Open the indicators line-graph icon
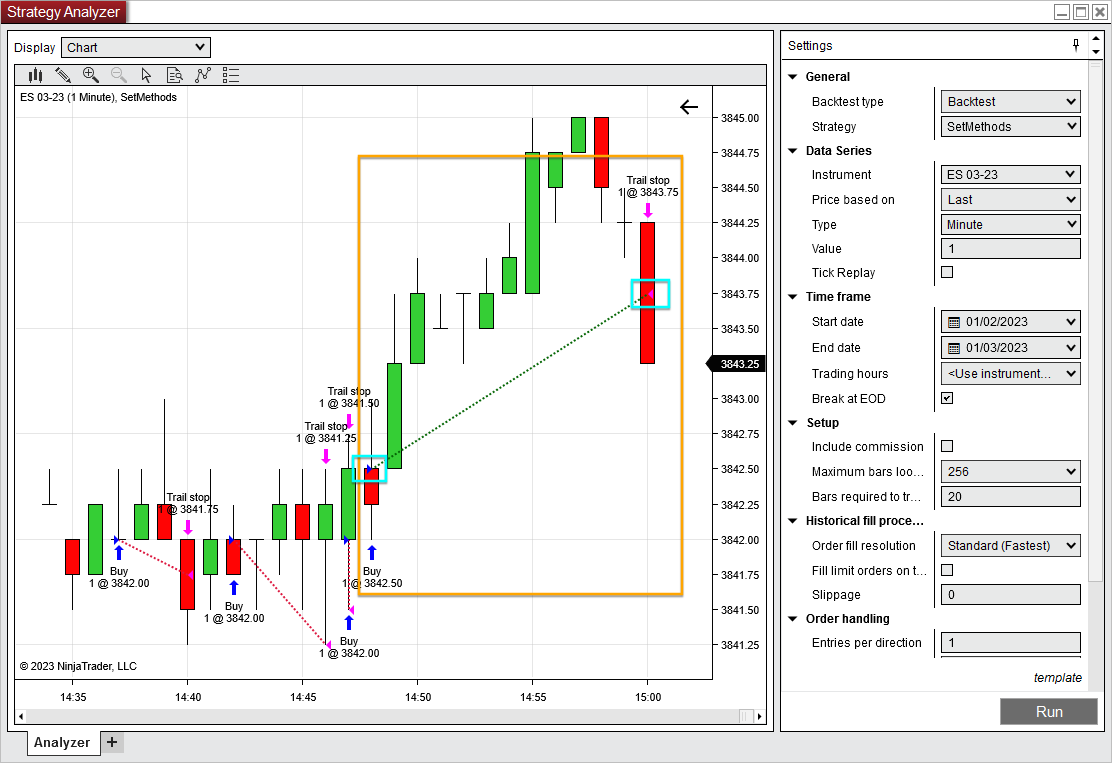Screen dimensions: 1112x763 pyautogui.click(x=203, y=74)
